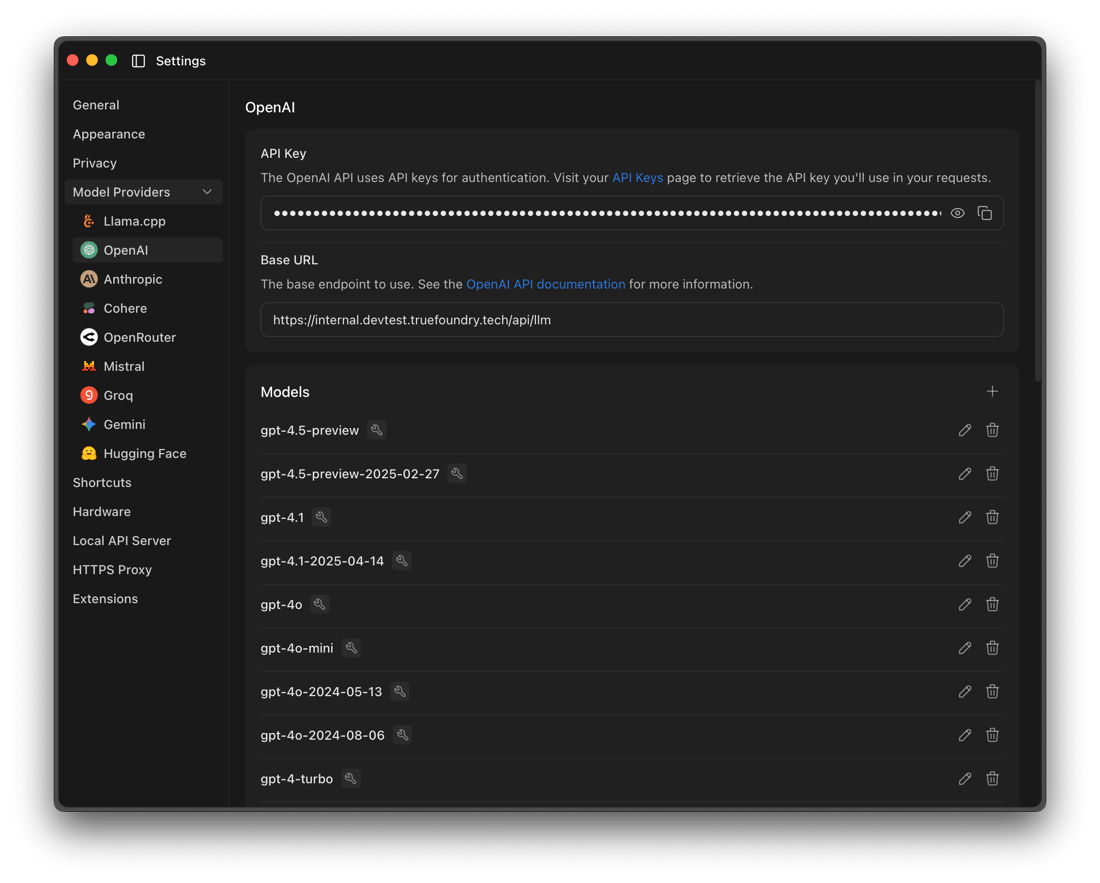Click the tools wrench badge on gpt-4.5-preview
This screenshot has height=883, width=1100.
[377, 430]
